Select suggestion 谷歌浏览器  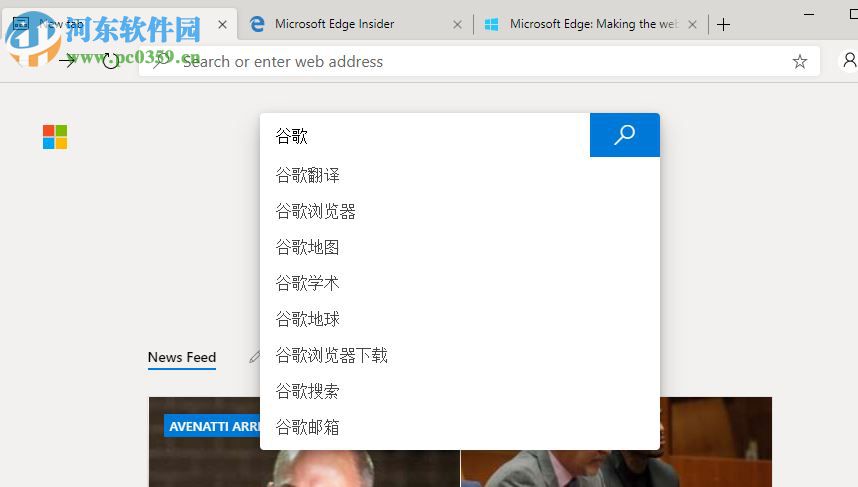pyautogui.click(x=460, y=211)
